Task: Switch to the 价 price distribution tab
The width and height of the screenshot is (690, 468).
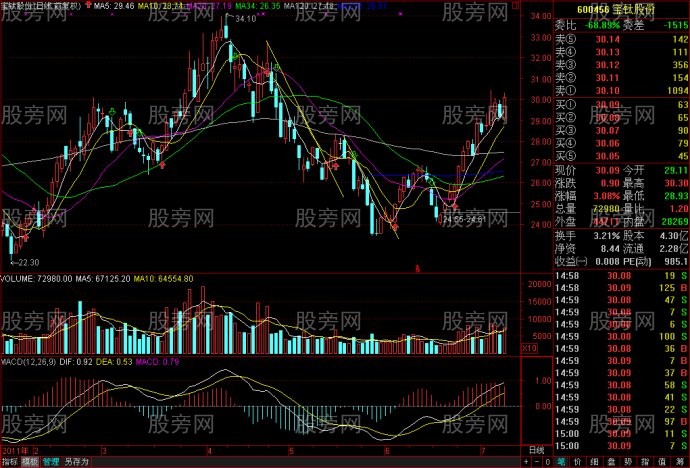Action: point(579,462)
